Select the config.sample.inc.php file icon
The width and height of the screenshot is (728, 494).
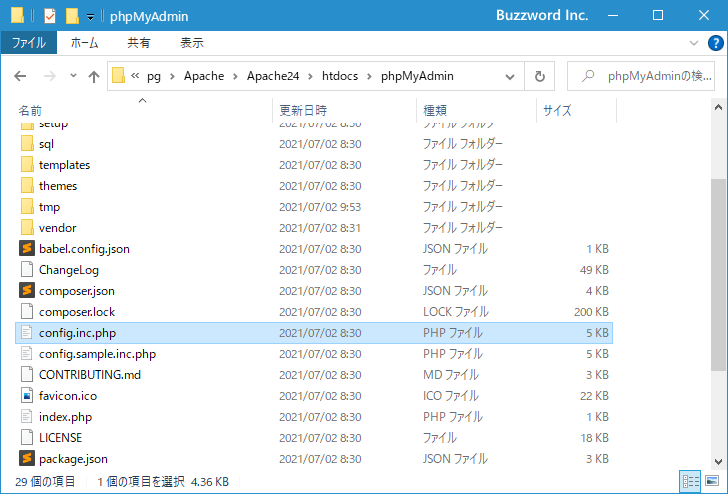coord(27,353)
